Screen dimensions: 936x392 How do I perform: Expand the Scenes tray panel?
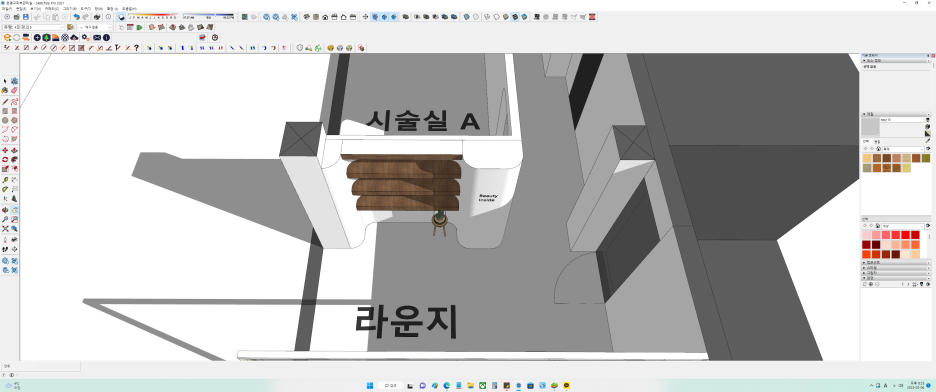point(895,278)
